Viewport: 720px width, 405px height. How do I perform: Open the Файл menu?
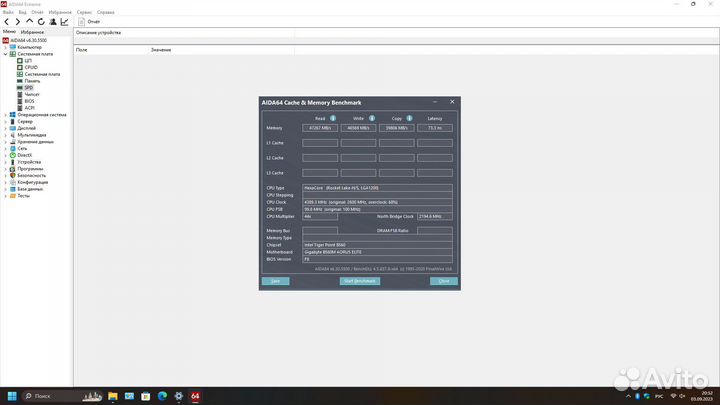(x=8, y=12)
